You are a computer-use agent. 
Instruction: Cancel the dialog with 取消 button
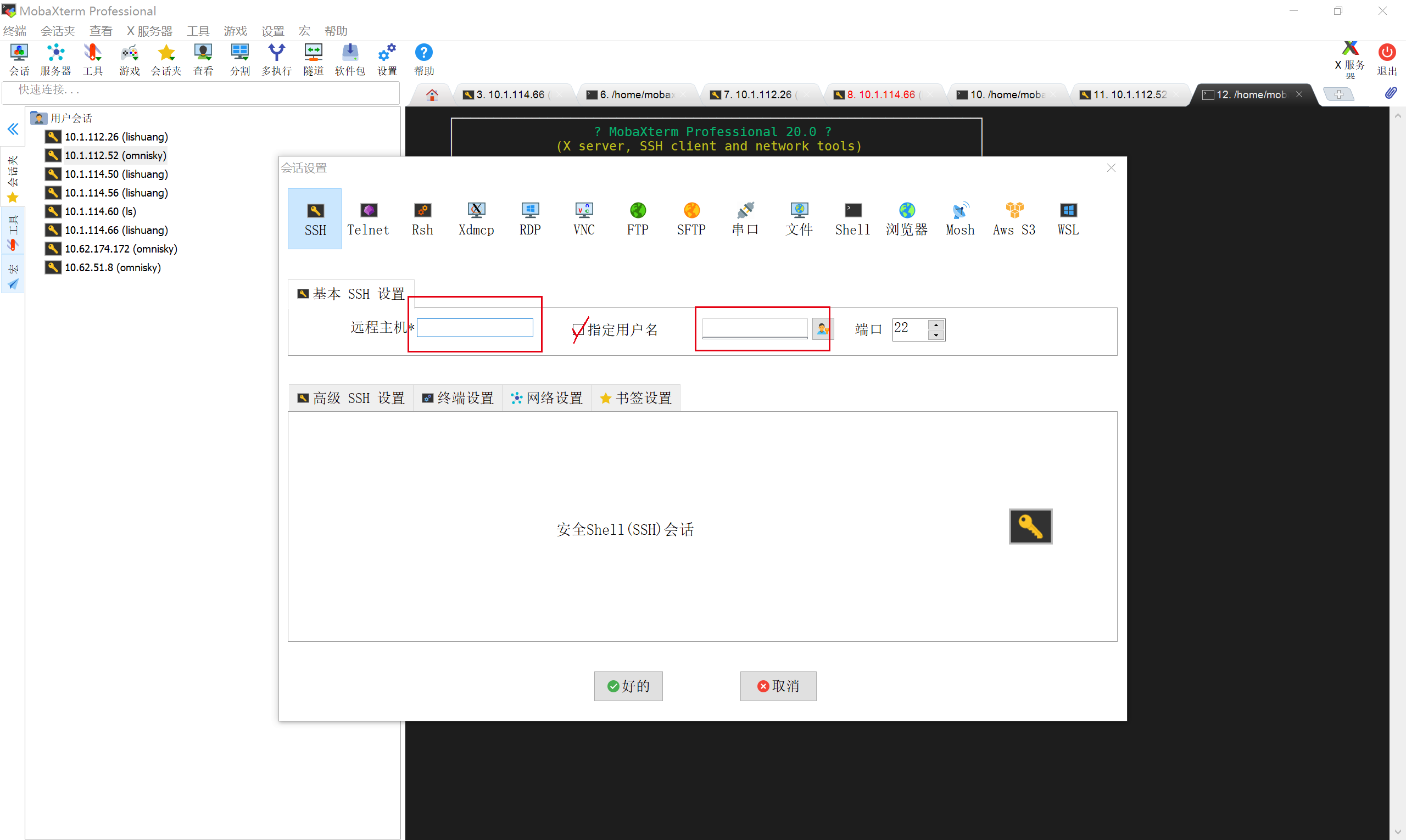(x=778, y=686)
